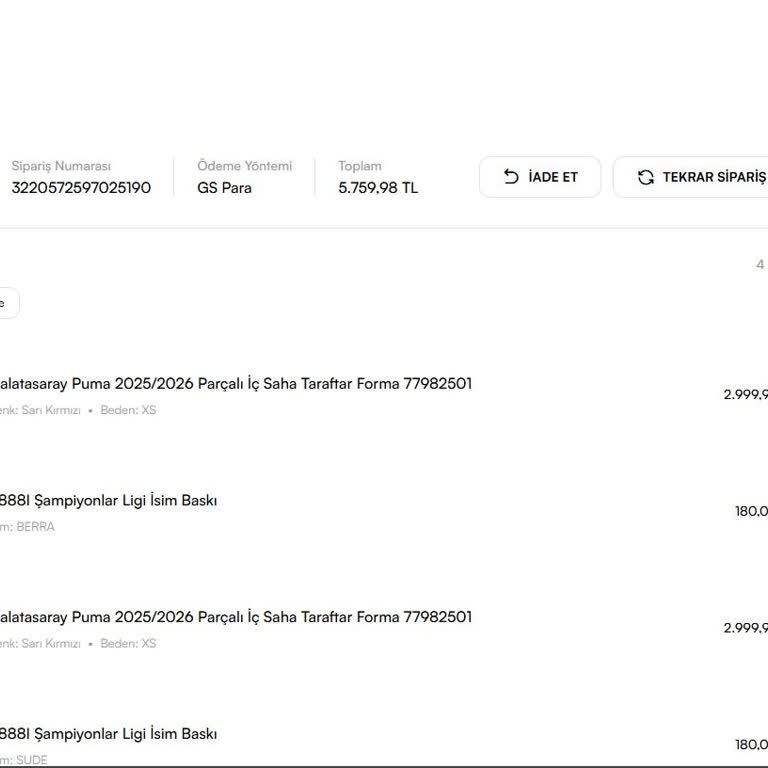Click the return arrow icon in İADE ET

(511, 177)
